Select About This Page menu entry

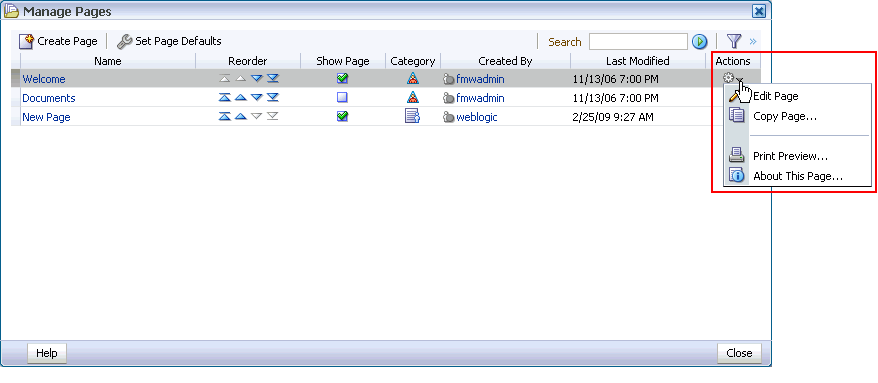point(798,176)
